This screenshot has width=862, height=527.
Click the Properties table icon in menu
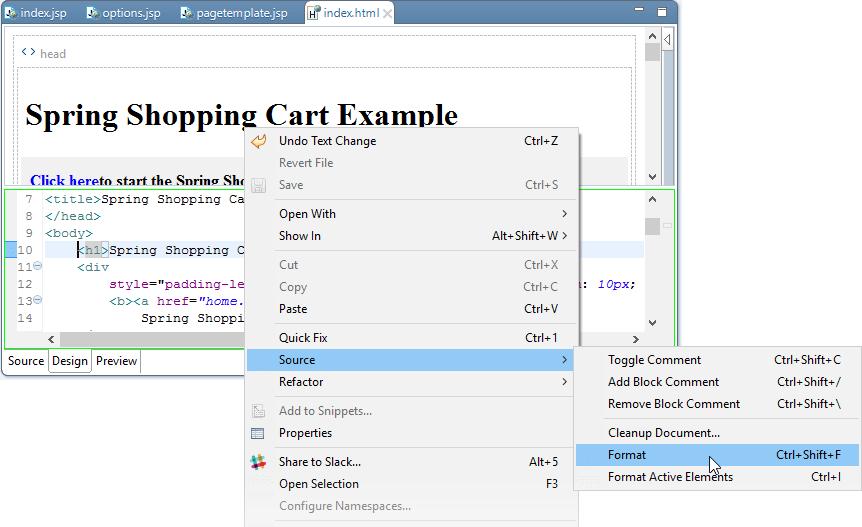[258, 433]
